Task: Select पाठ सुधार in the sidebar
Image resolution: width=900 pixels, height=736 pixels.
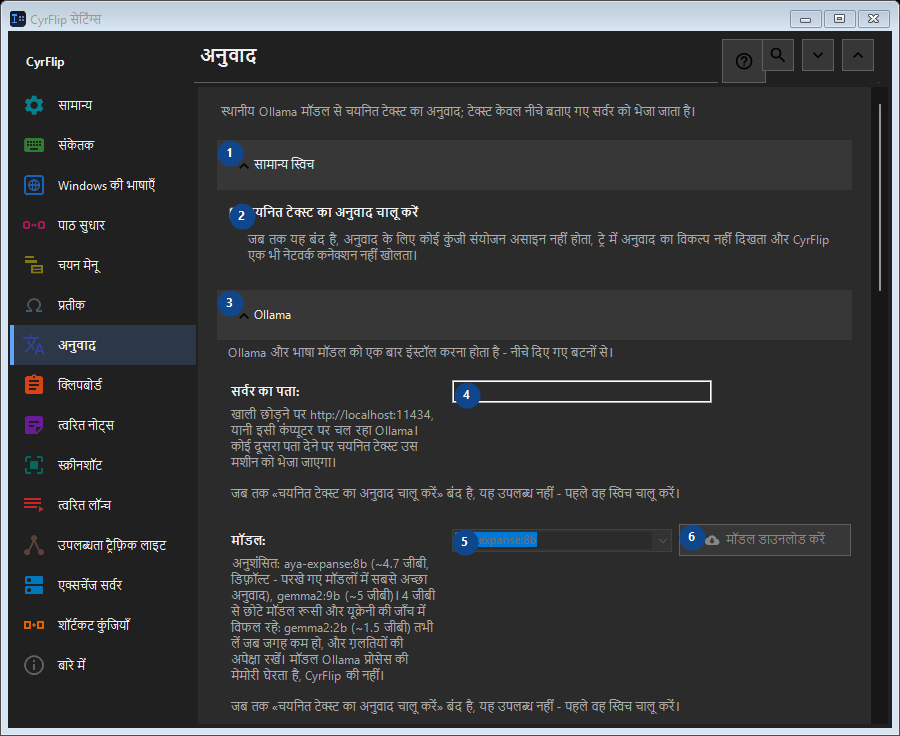Action: point(103,225)
